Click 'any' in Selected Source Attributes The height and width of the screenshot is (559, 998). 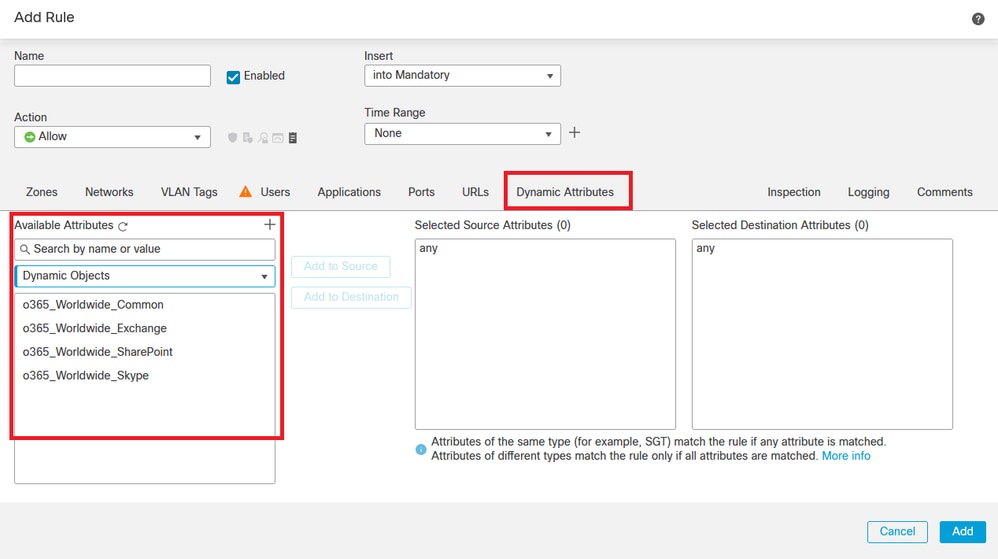428,248
